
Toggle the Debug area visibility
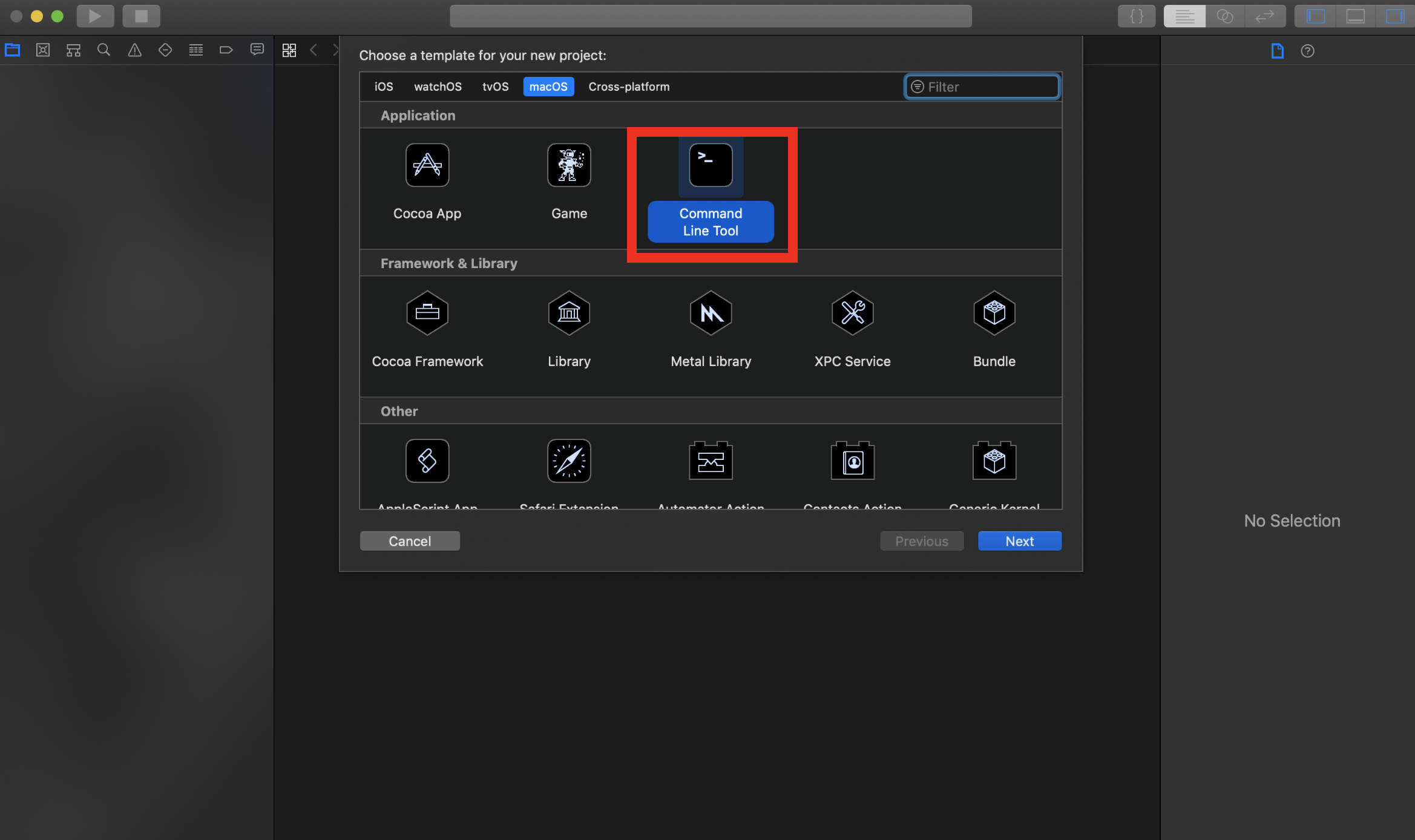[x=1355, y=16]
